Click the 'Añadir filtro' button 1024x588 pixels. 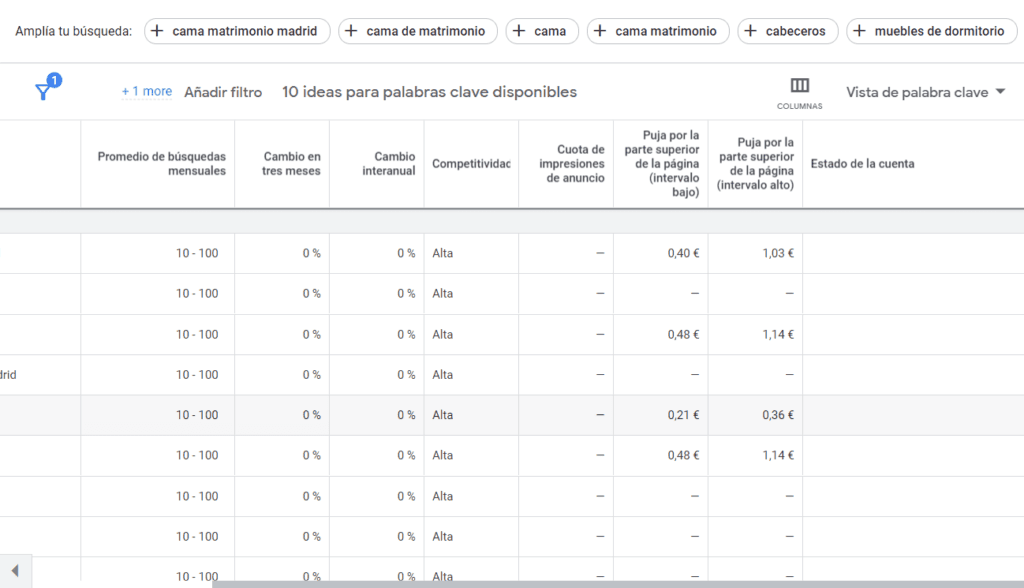[223, 91]
